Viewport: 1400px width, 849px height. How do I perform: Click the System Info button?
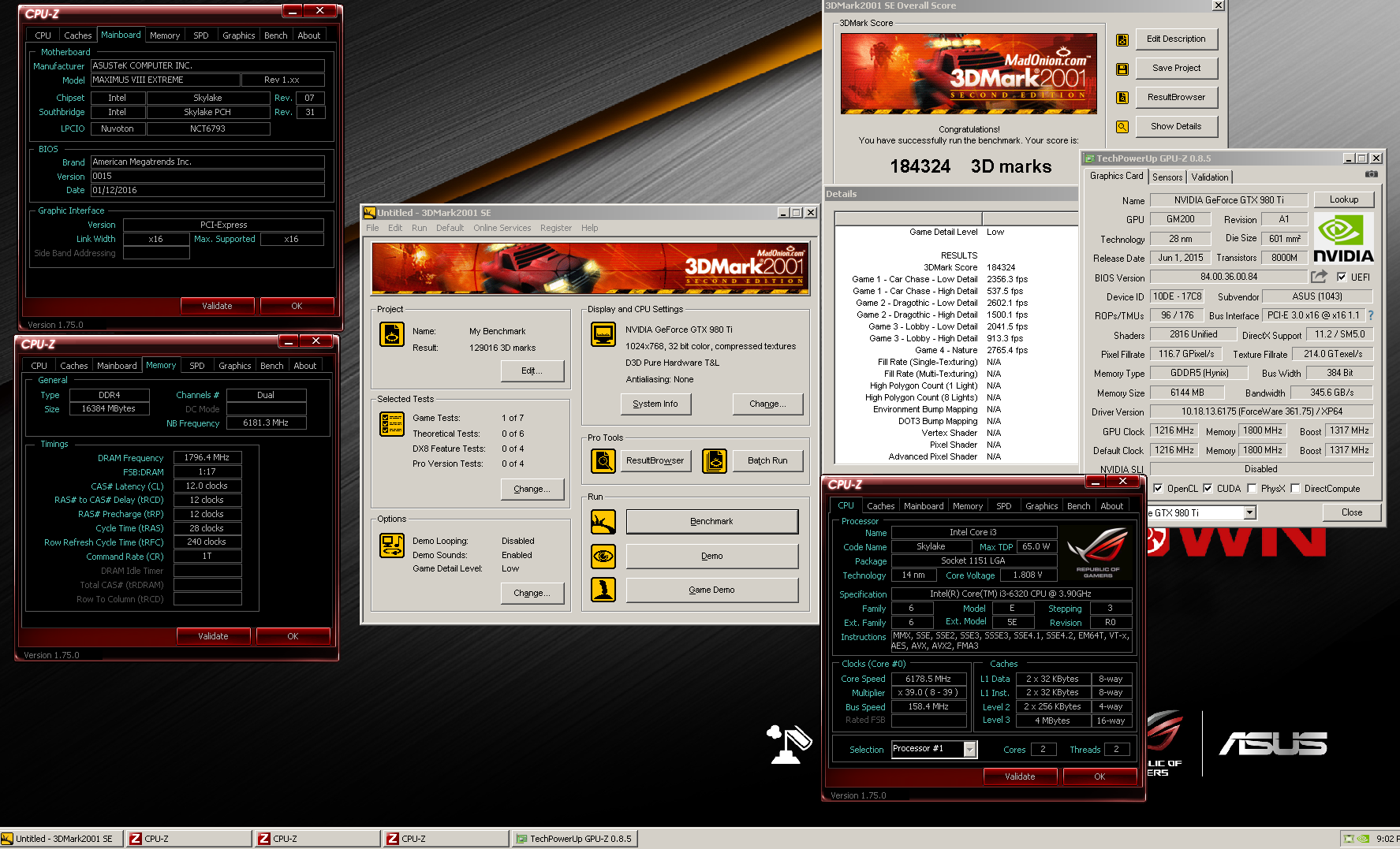point(655,404)
